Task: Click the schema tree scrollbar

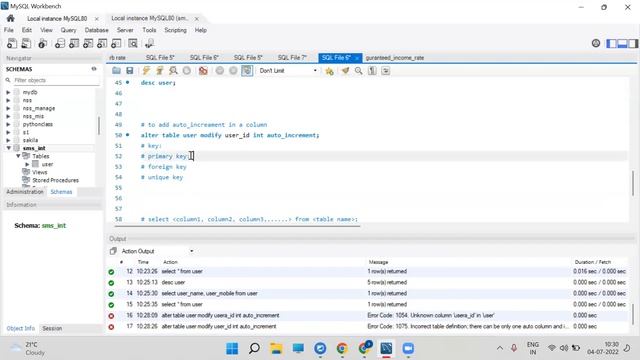Action: coord(99,125)
